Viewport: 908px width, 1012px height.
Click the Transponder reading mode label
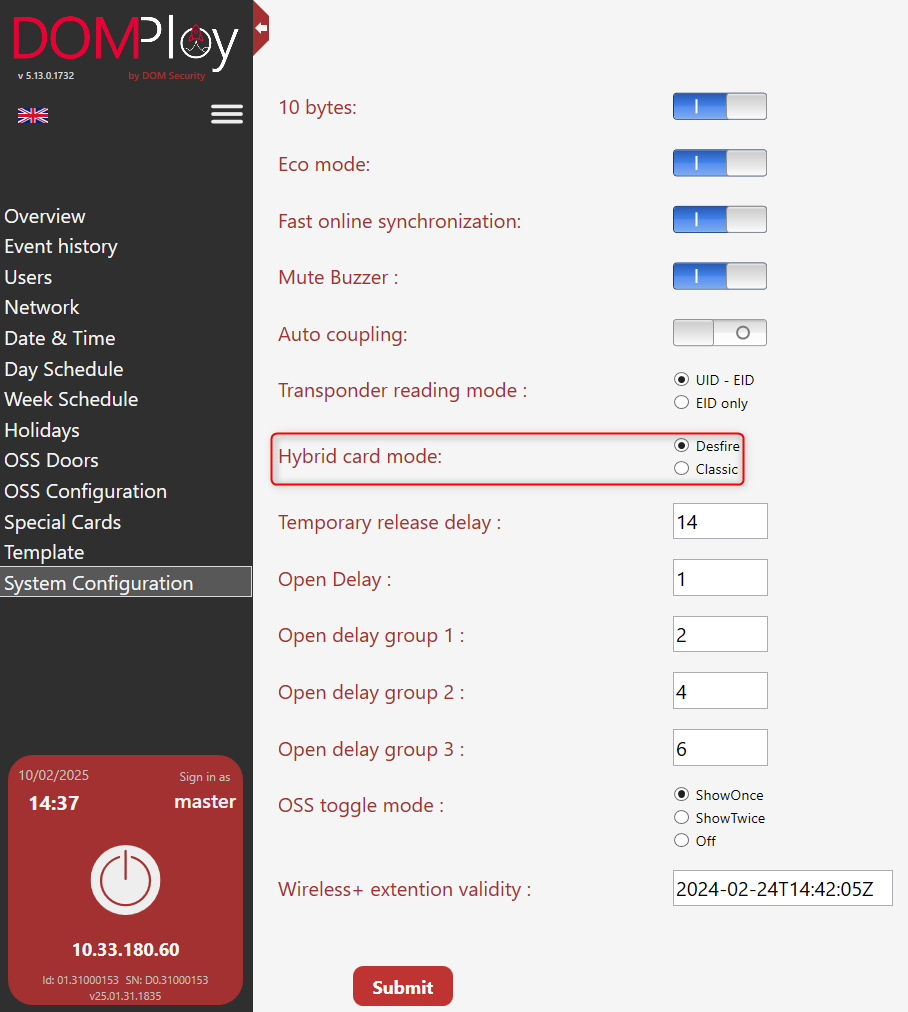click(x=403, y=391)
